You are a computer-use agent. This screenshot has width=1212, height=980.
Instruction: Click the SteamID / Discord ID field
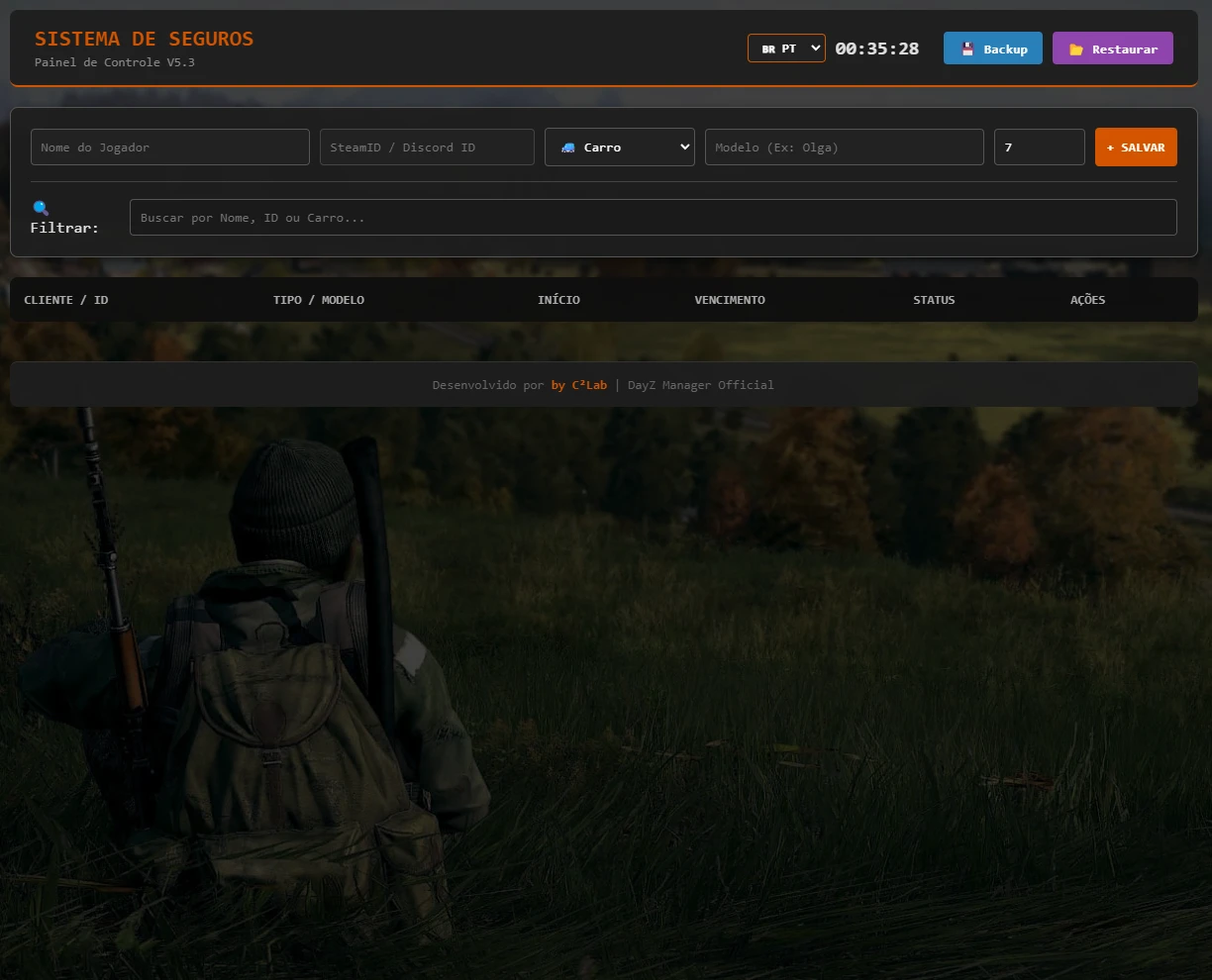(x=427, y=147)
